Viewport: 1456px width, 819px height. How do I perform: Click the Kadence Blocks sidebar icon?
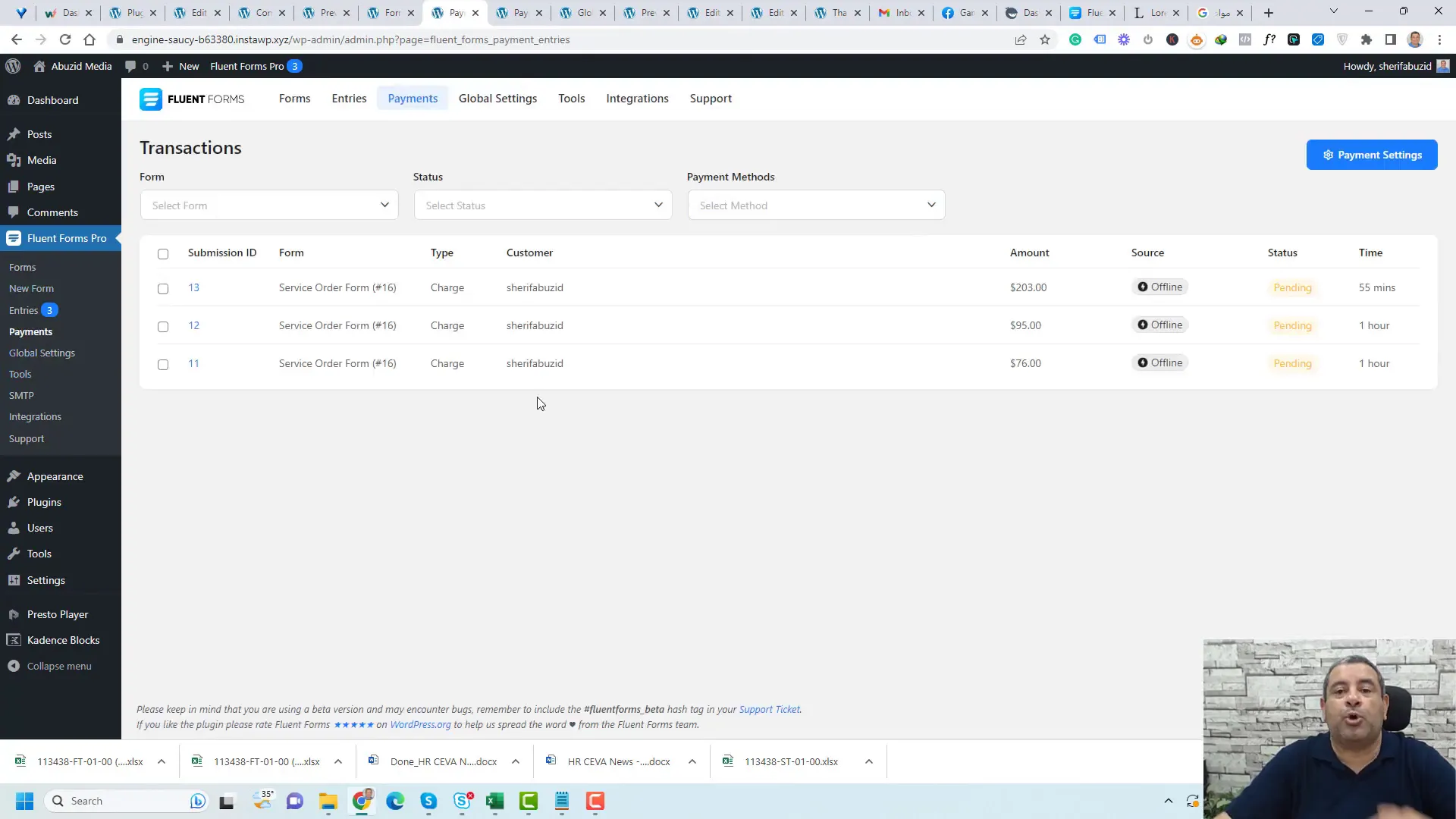[14, 640]
